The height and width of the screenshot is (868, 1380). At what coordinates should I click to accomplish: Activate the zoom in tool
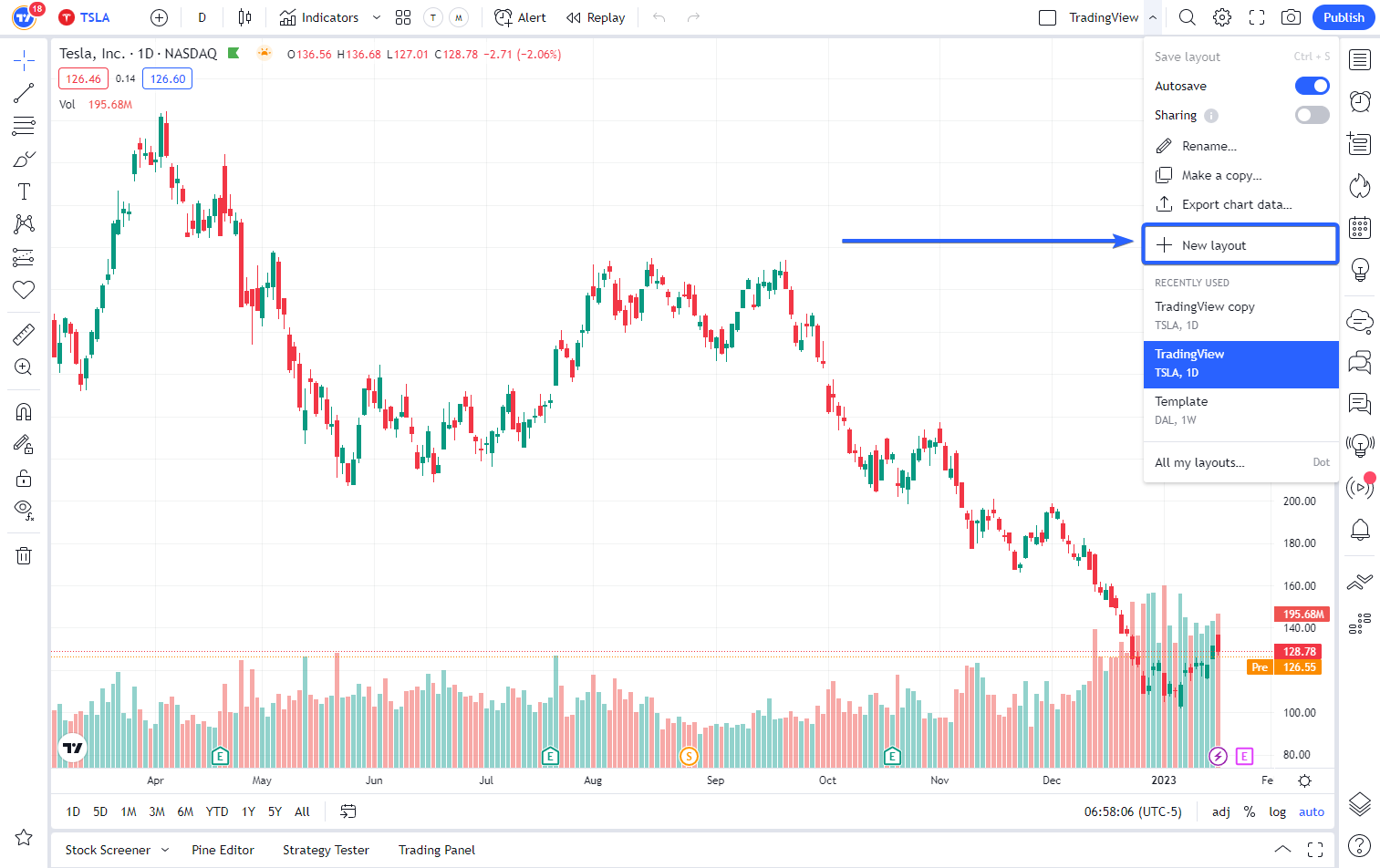pos(24,367)
